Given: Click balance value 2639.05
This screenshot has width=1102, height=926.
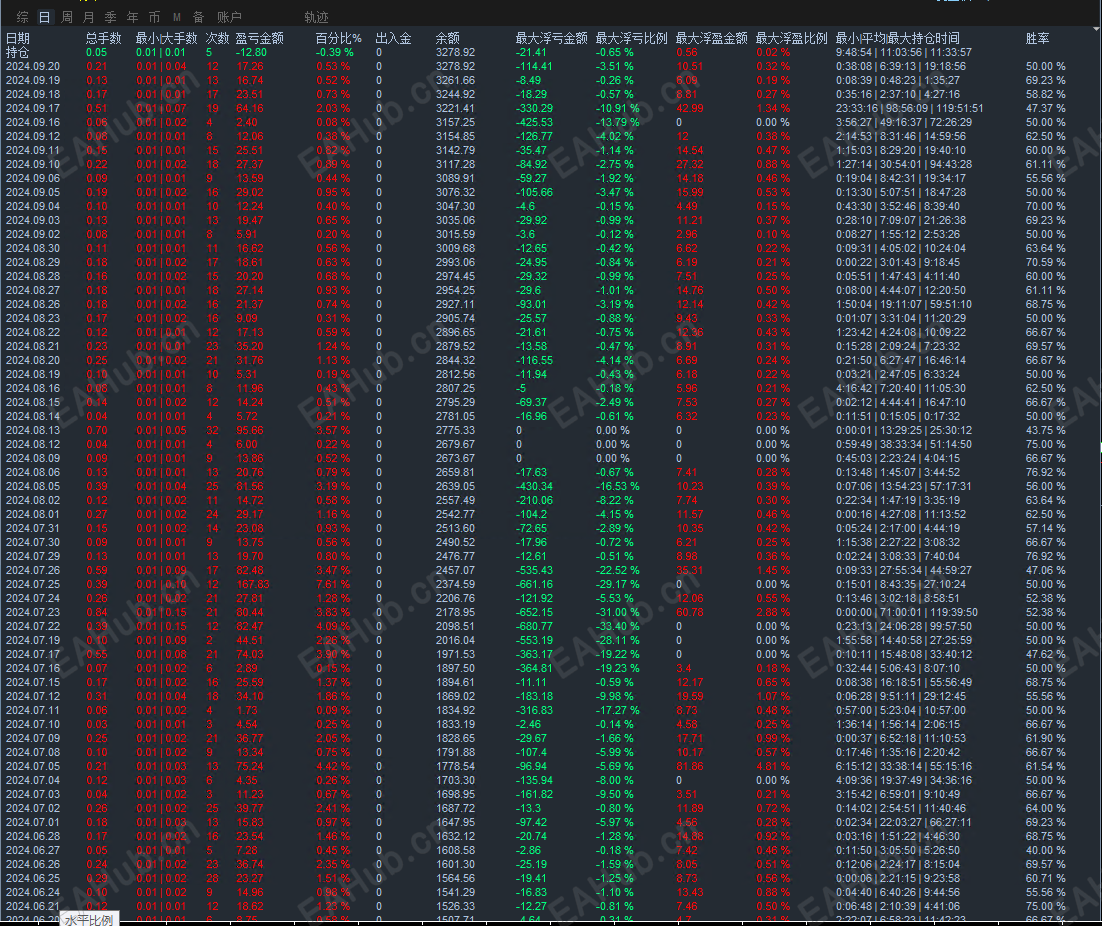Looking at the screenshot, I should [x=455, y=487].
